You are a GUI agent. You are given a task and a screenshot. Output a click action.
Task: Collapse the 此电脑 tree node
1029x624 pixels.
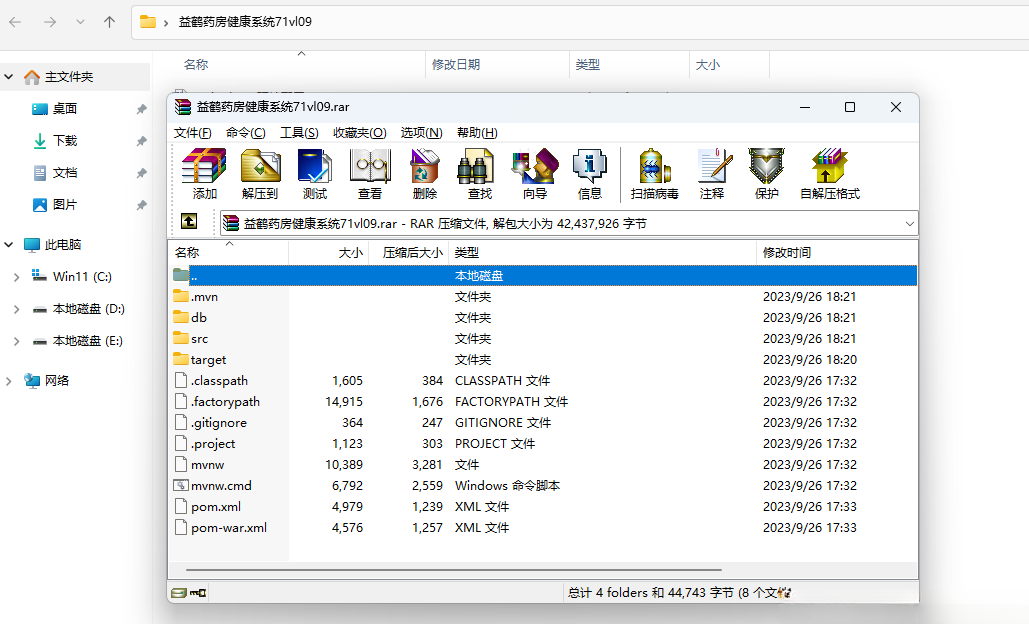pos(9,245)
